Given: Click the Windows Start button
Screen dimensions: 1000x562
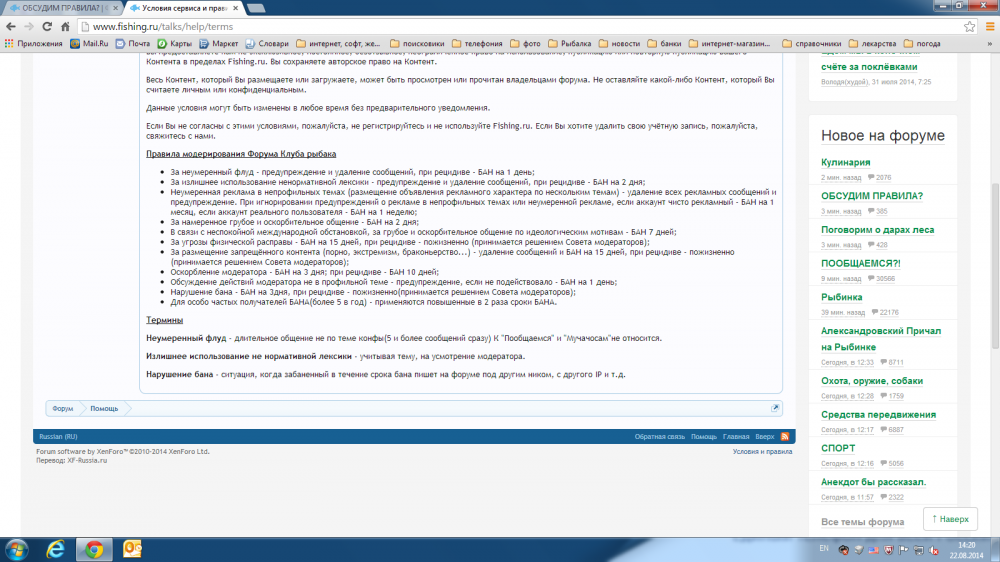Looking at the screenshot, I should tap(17, 549).
